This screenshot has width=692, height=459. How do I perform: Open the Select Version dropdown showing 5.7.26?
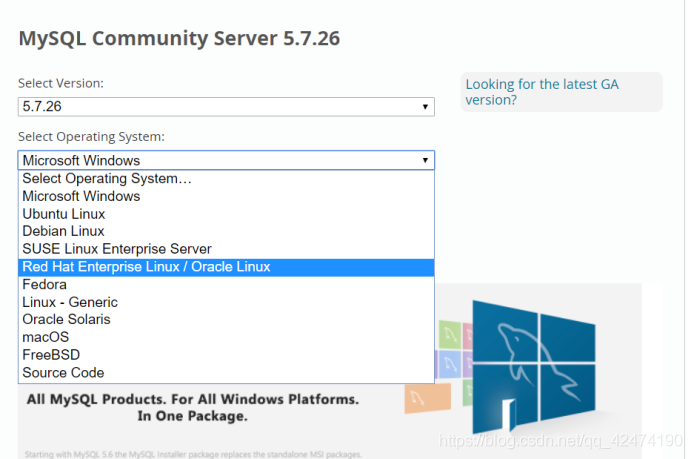pyautogui.click(x=226, y=107)
